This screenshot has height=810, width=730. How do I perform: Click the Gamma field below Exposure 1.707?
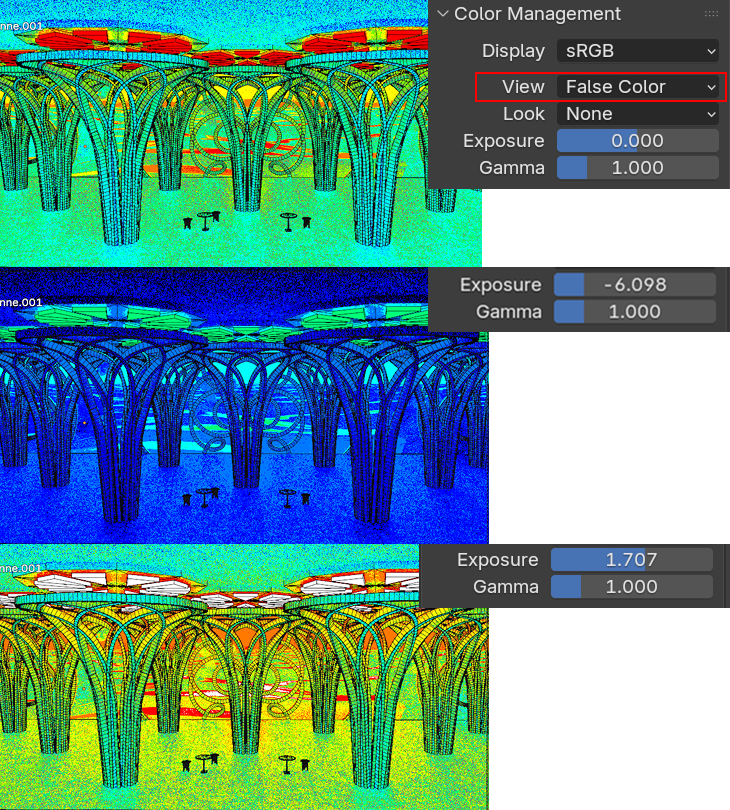tap(631, 587)
